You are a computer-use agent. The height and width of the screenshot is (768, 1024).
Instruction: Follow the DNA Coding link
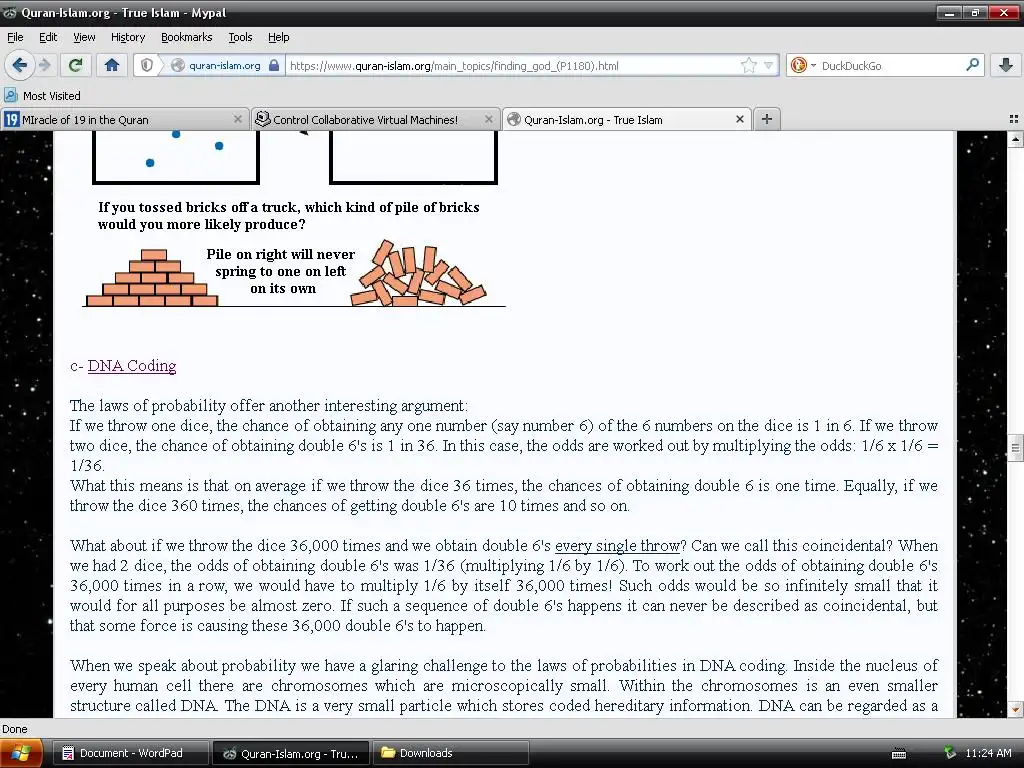click(132, 366)
